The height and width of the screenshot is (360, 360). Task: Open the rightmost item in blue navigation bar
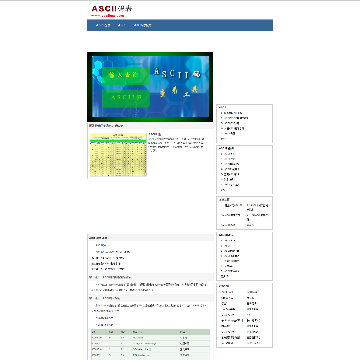[142, 25]
